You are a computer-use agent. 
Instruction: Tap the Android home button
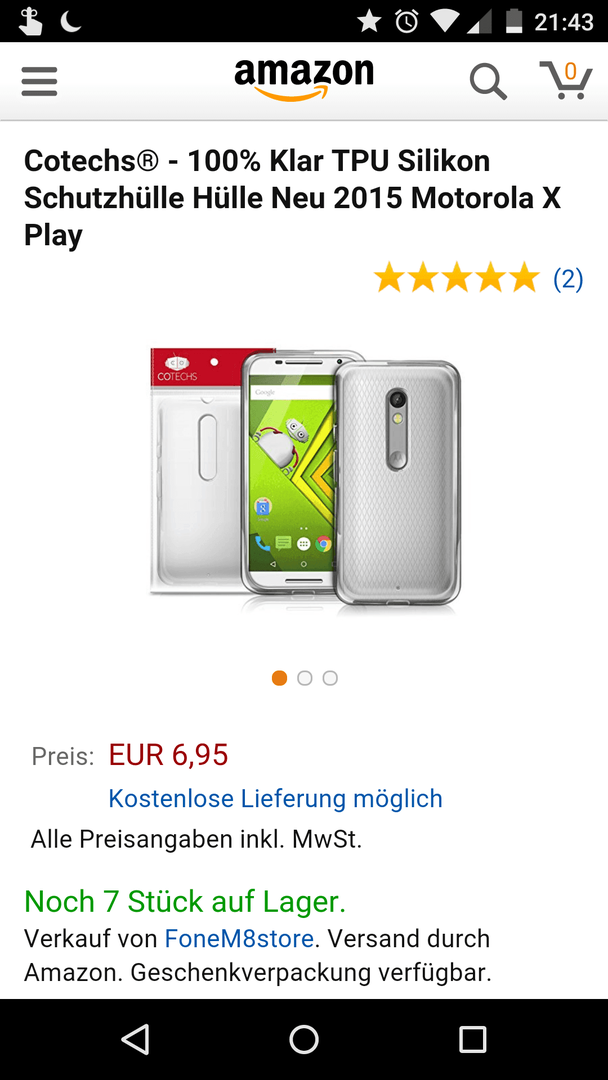[x=304, y=1039]
